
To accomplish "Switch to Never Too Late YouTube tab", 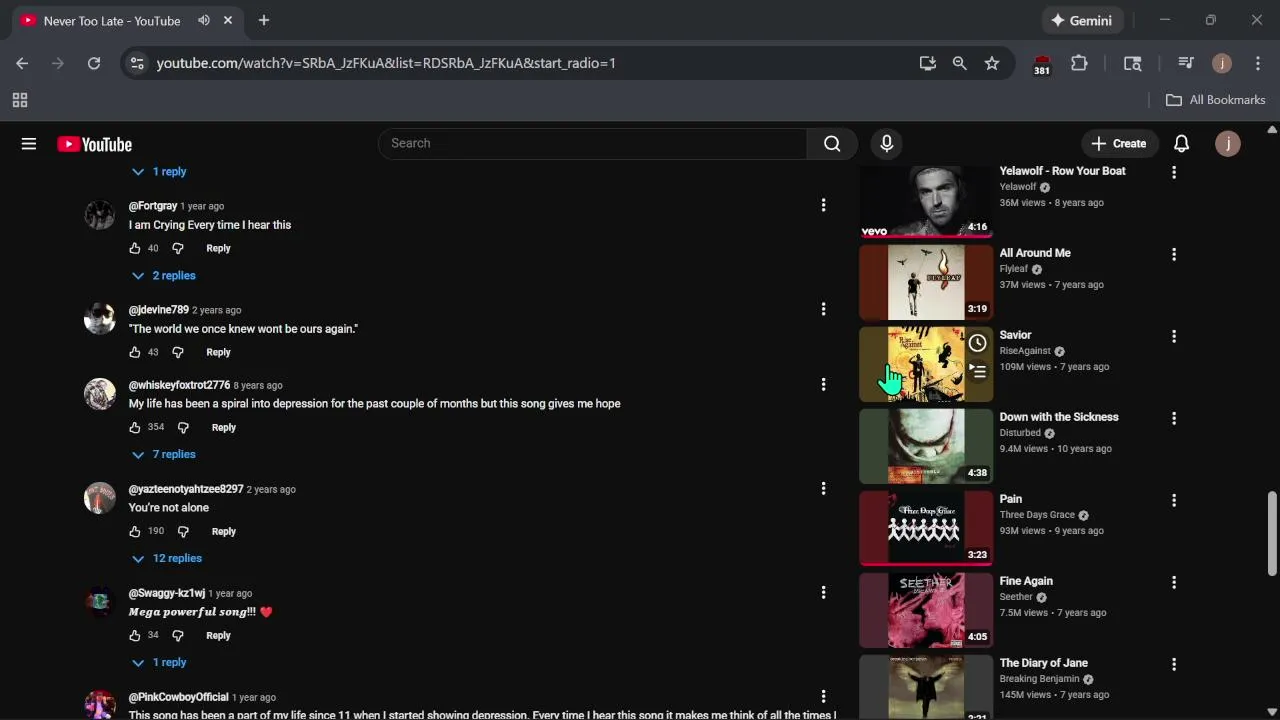I will (125, 20).
